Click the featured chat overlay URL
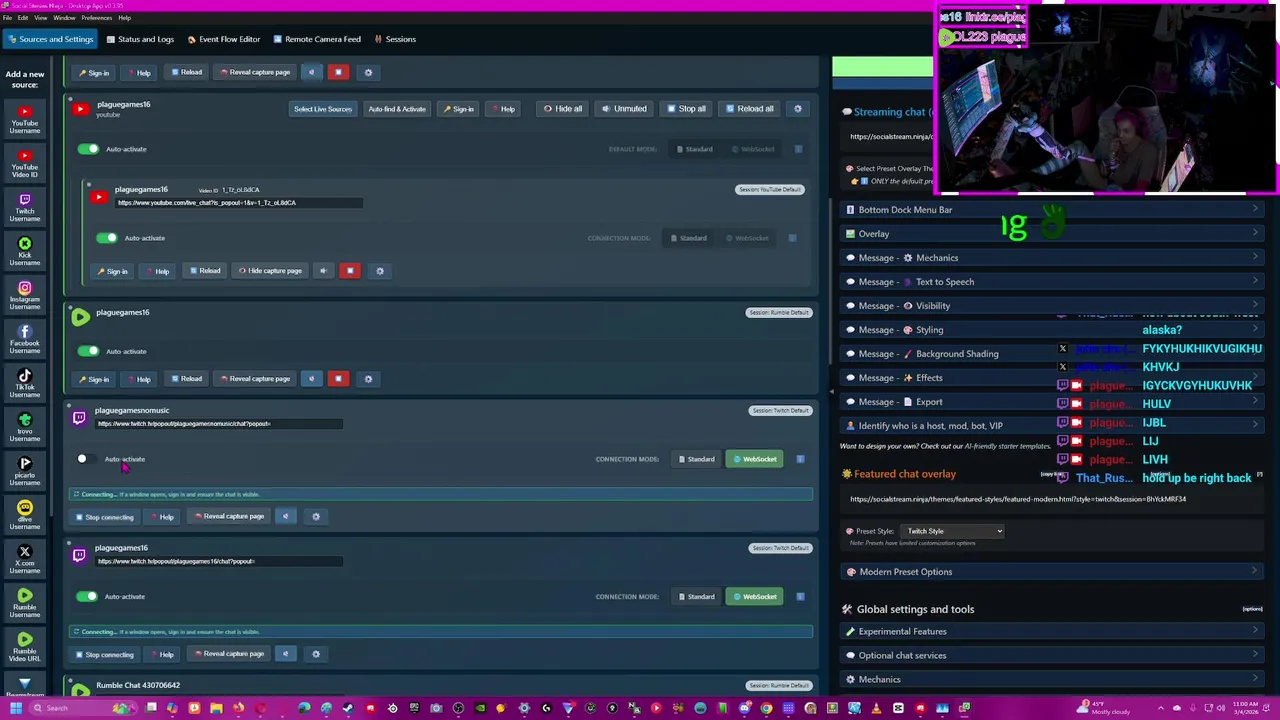Screen dimensions: 1280x720 pos(1018,499)
